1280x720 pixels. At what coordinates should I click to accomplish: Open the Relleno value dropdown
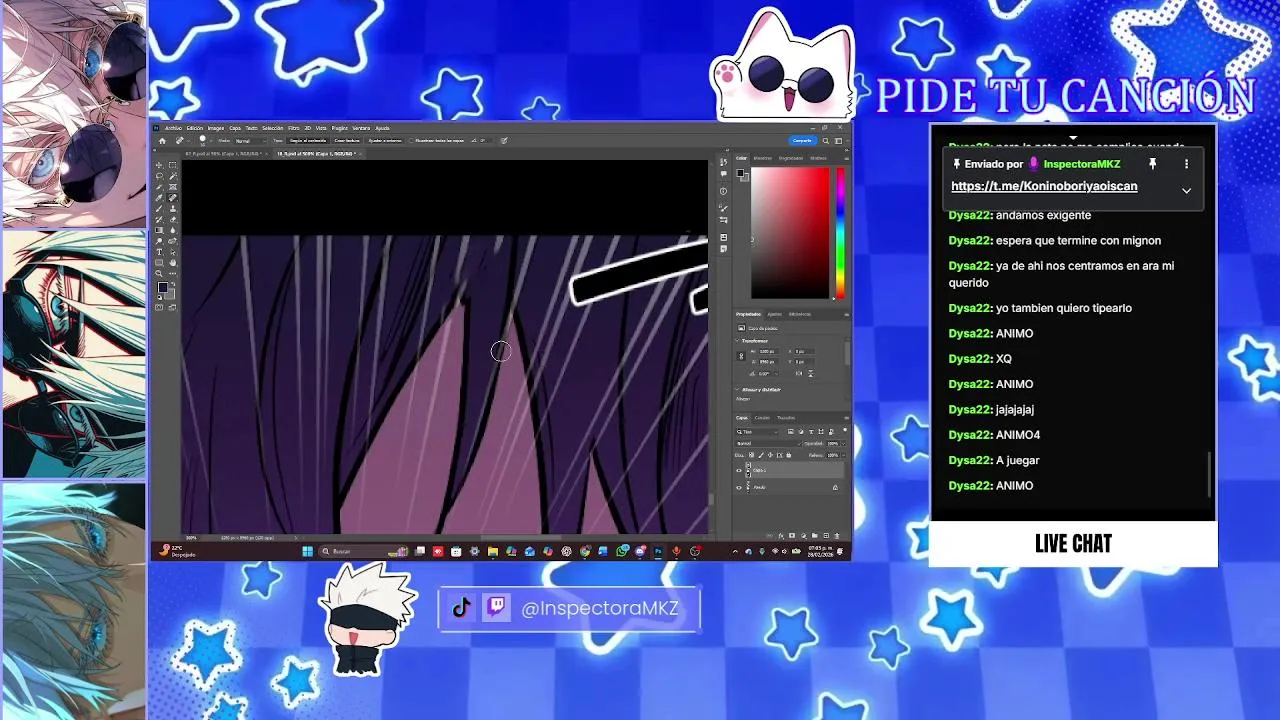[843, 455]
